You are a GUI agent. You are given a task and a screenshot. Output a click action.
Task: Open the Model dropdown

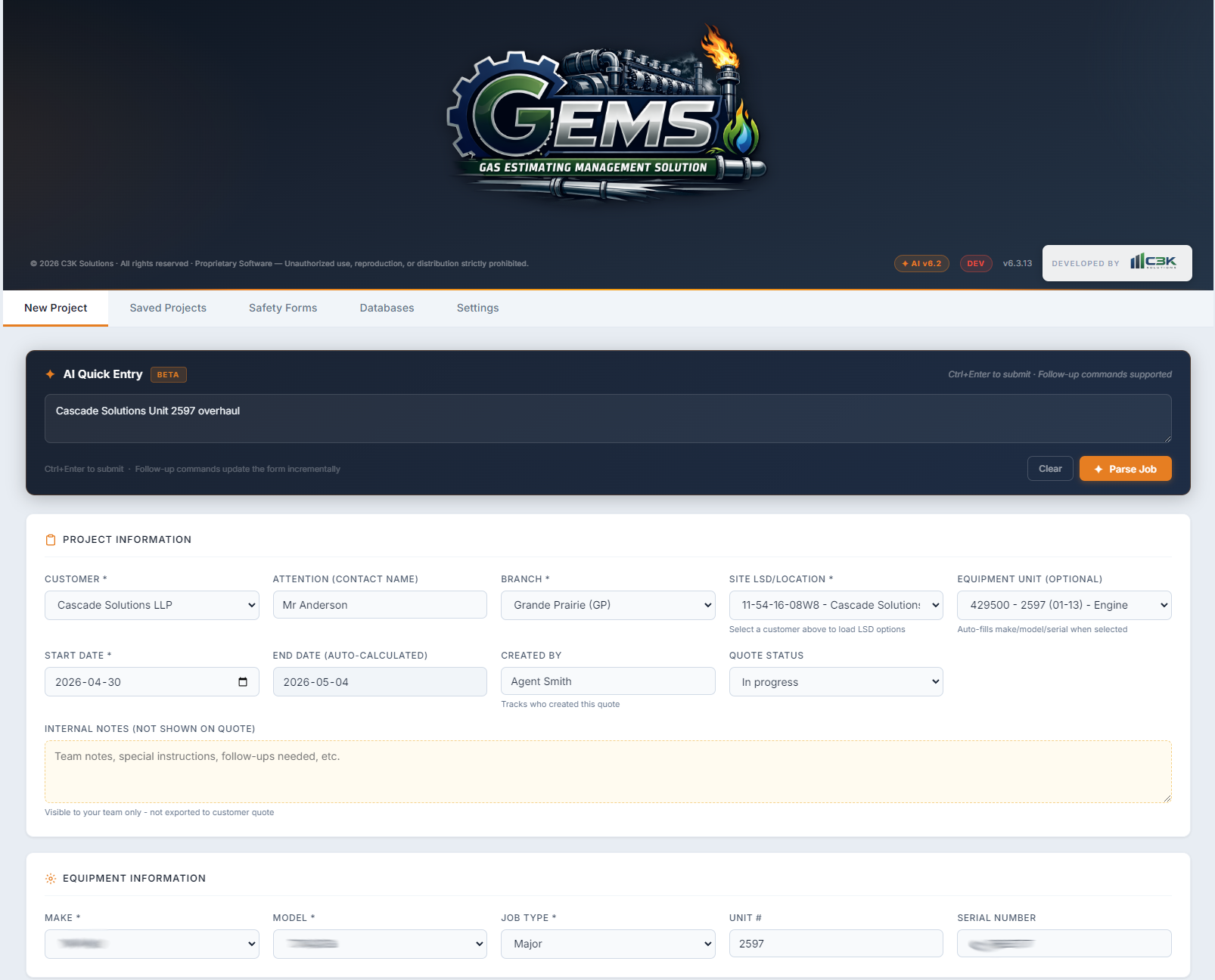click(380, 944)
